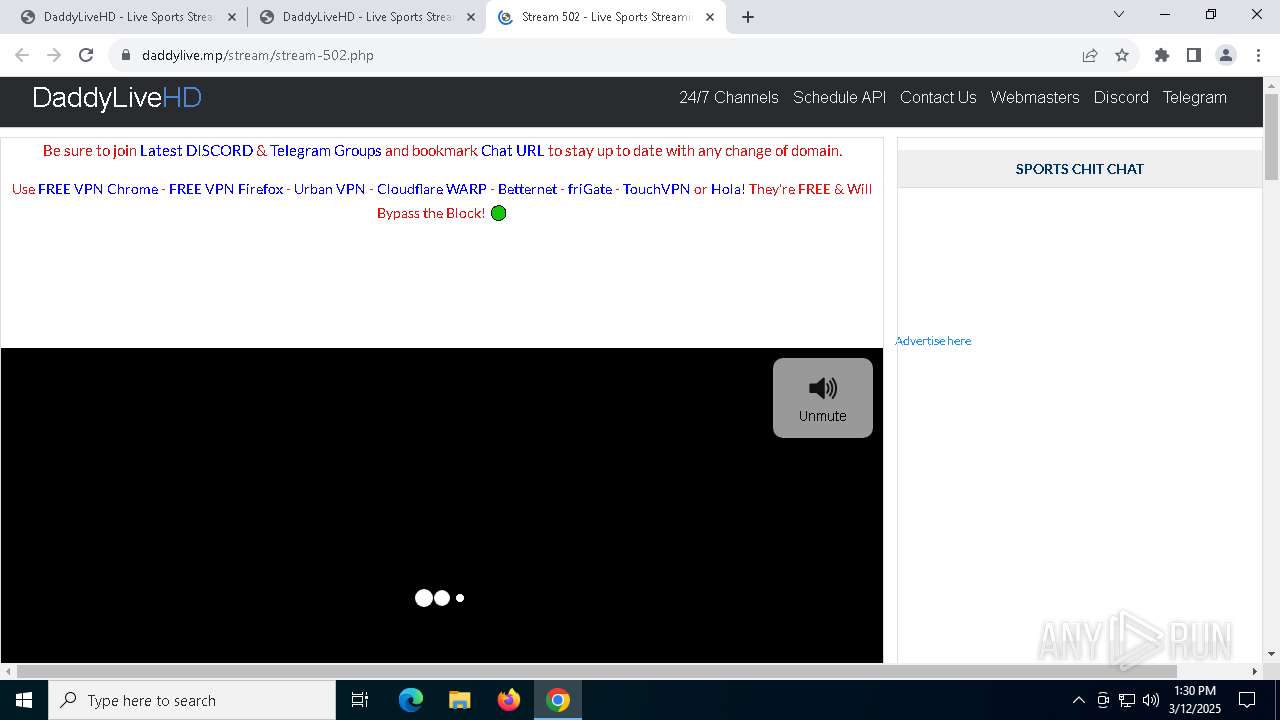Click the scroll down arrow of page scrollbar

(x=1271, y=654)
